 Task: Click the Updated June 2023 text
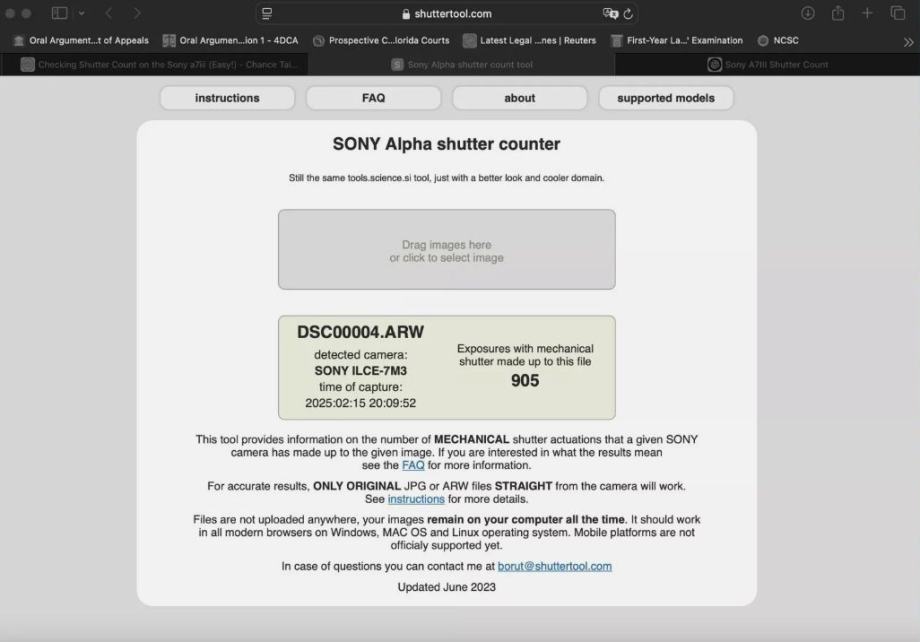click(x=447, y=587)
